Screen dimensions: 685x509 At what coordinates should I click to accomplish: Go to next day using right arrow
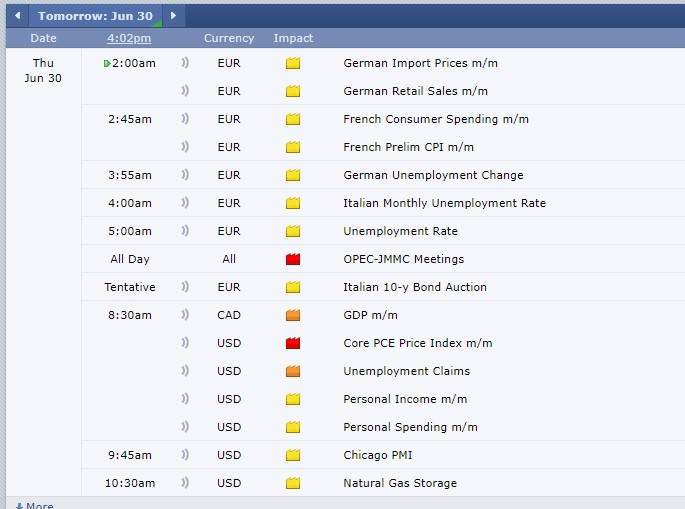[173, 16]
